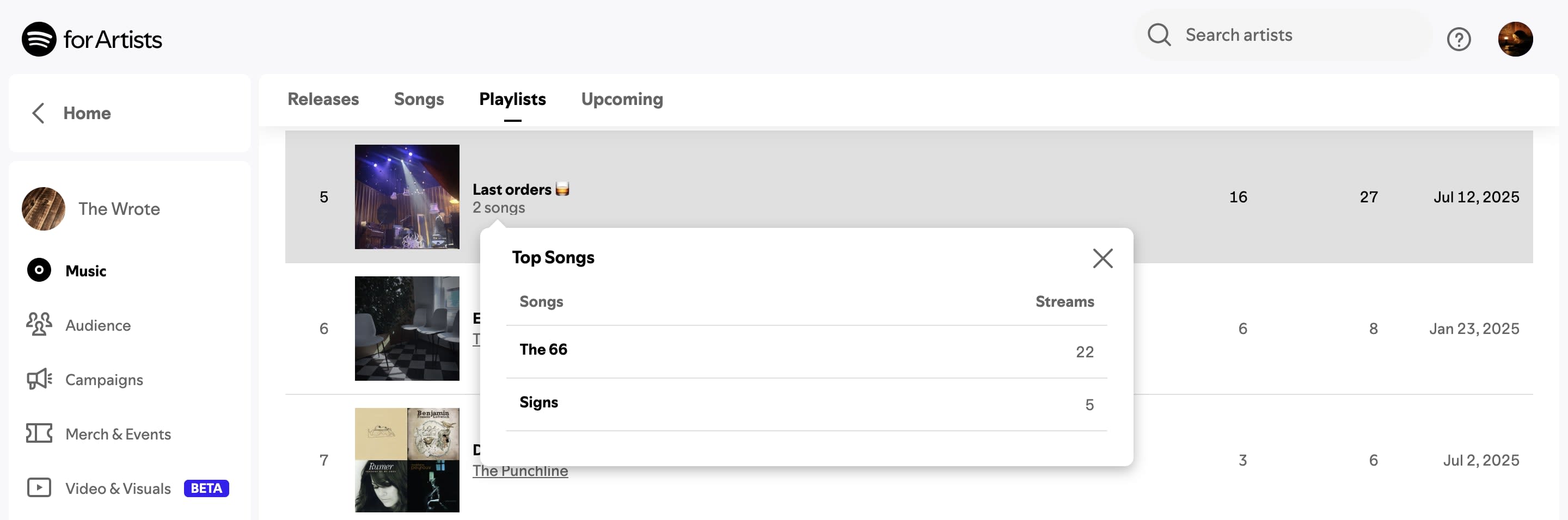Open the Video & Visuals play icon
This screenshot has height=520, width=1568.
tap(39, 488)
